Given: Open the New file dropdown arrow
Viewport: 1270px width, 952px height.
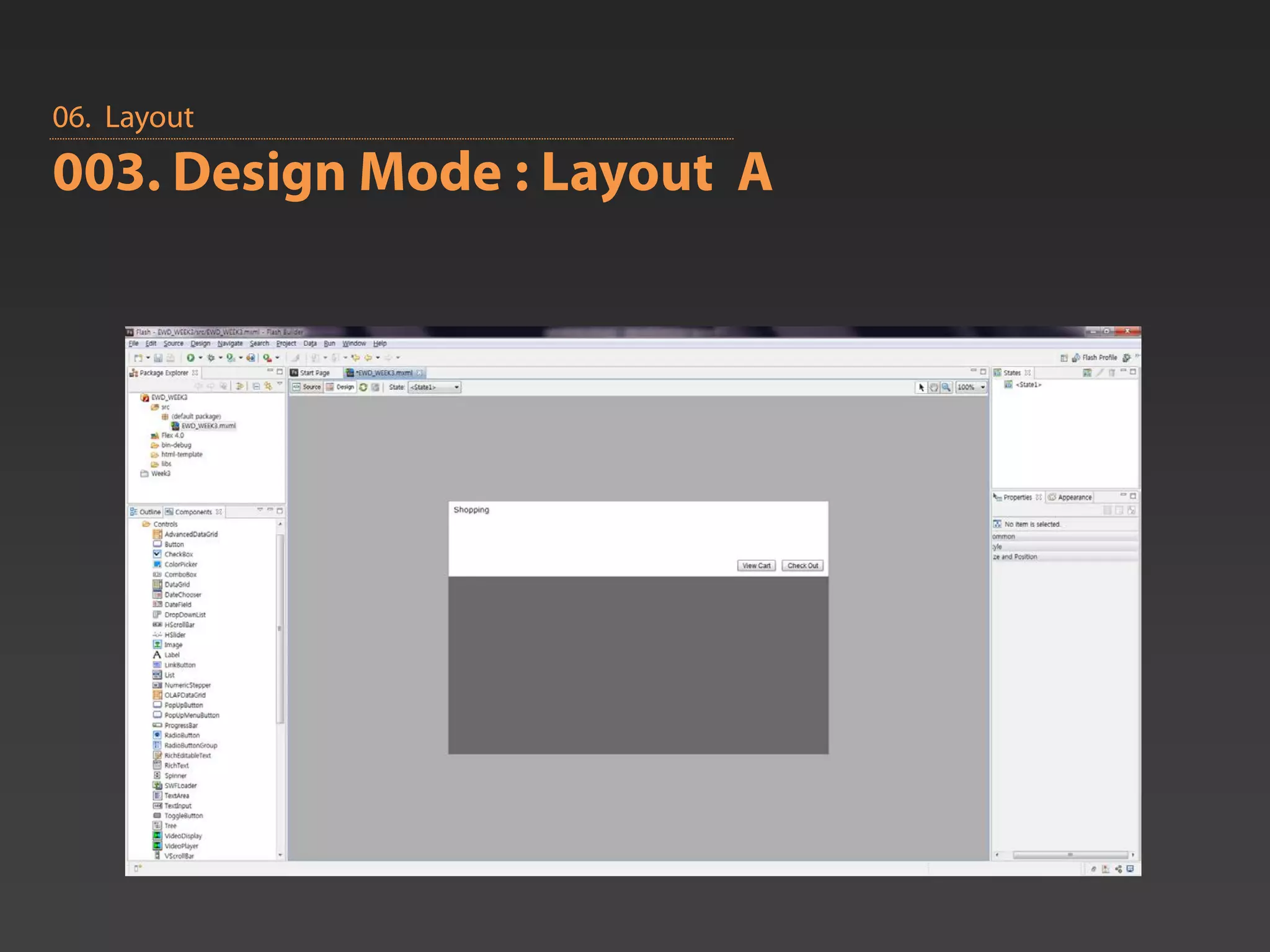Looking at the screenshot, I should [148, 358].
